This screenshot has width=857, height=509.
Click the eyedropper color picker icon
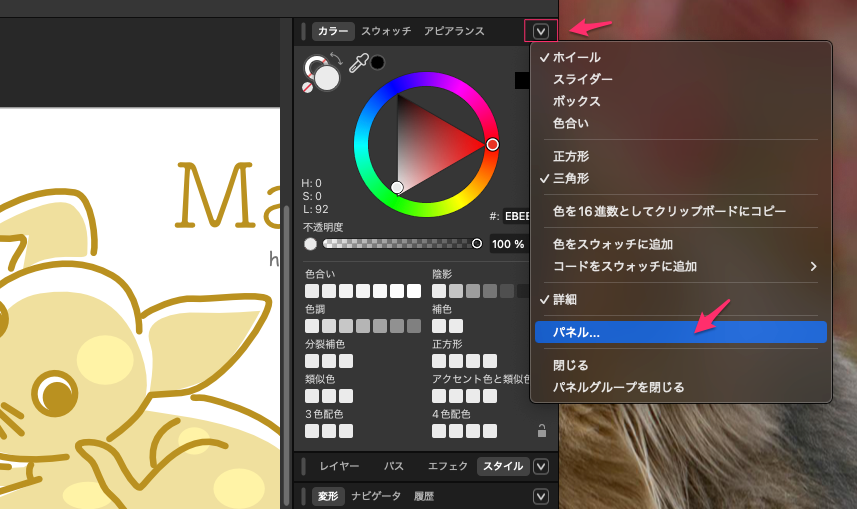(358, 63)
